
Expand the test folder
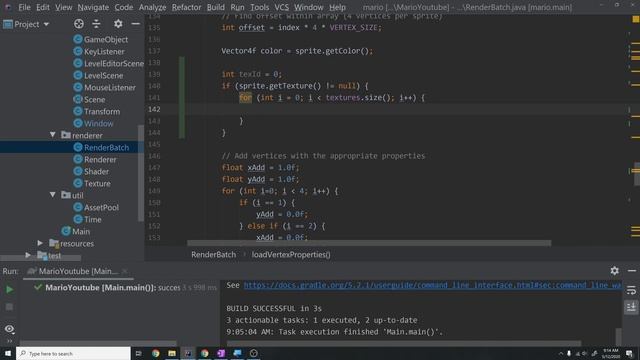pos(28,255)
